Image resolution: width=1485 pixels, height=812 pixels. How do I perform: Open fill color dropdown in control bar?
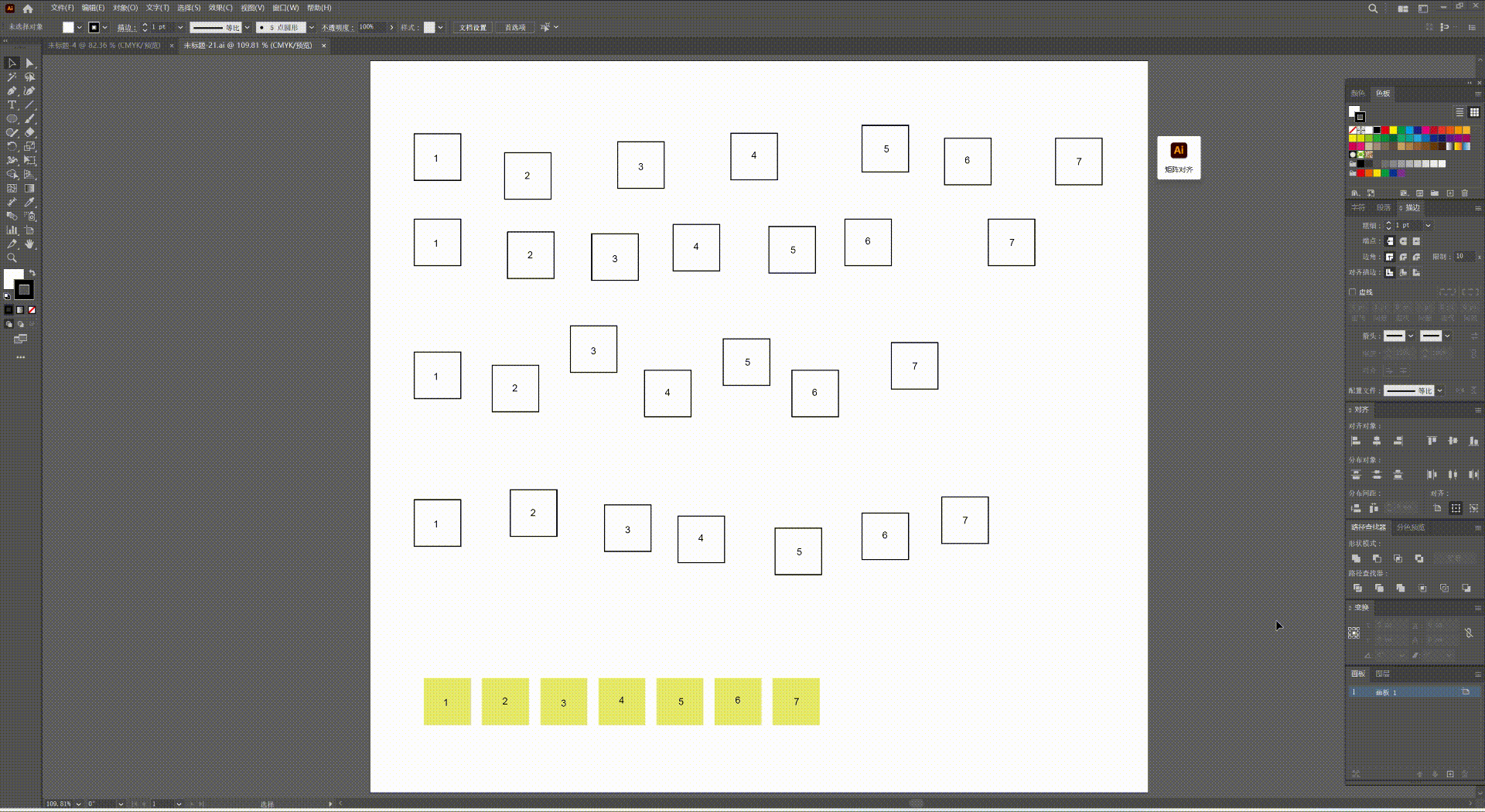[x=79, y=28]
